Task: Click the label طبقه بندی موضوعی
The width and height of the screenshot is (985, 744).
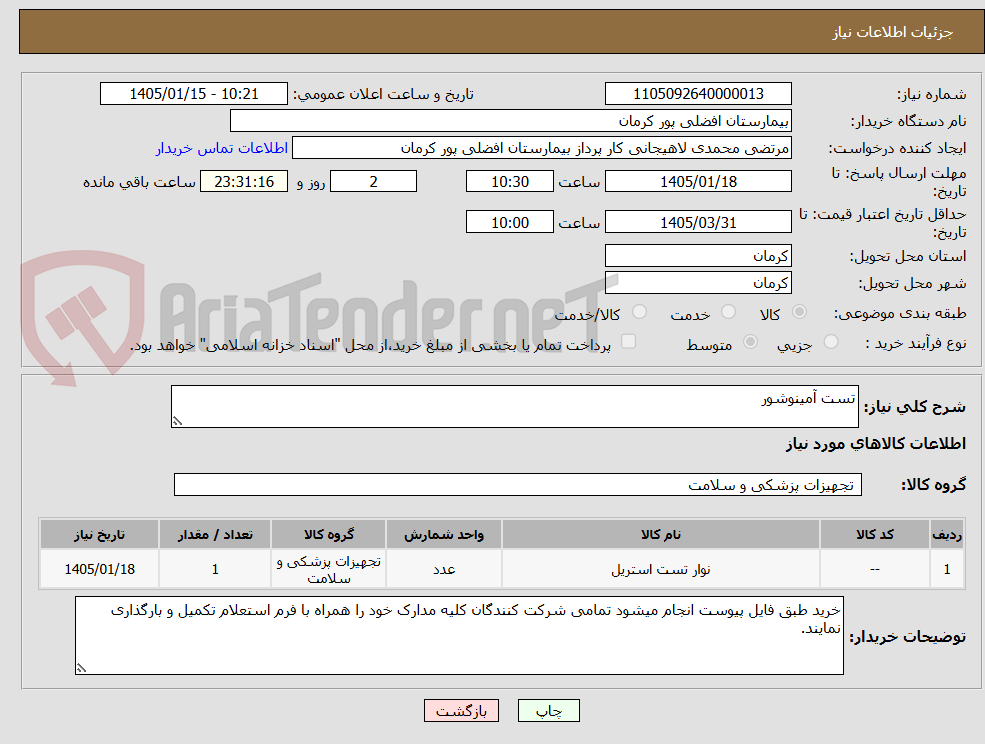Action: click(x=900, y=313)
